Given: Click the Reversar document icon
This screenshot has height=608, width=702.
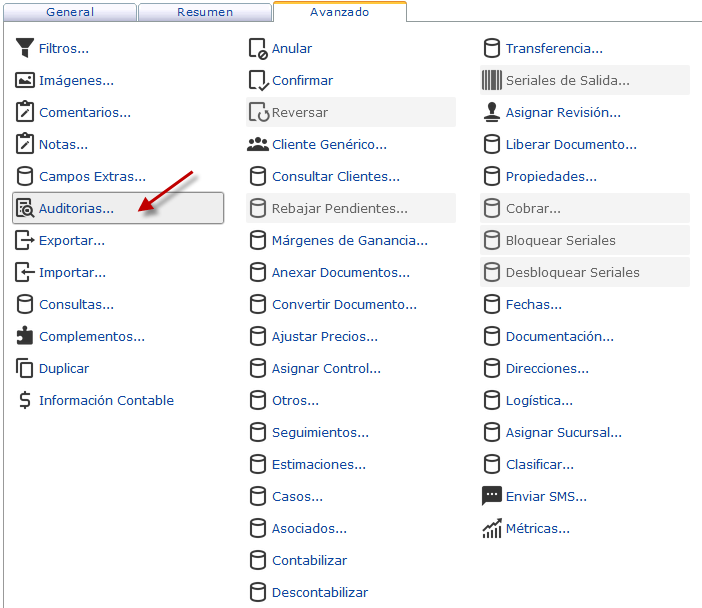Looking at the screenshot, I should pos(259,112).
